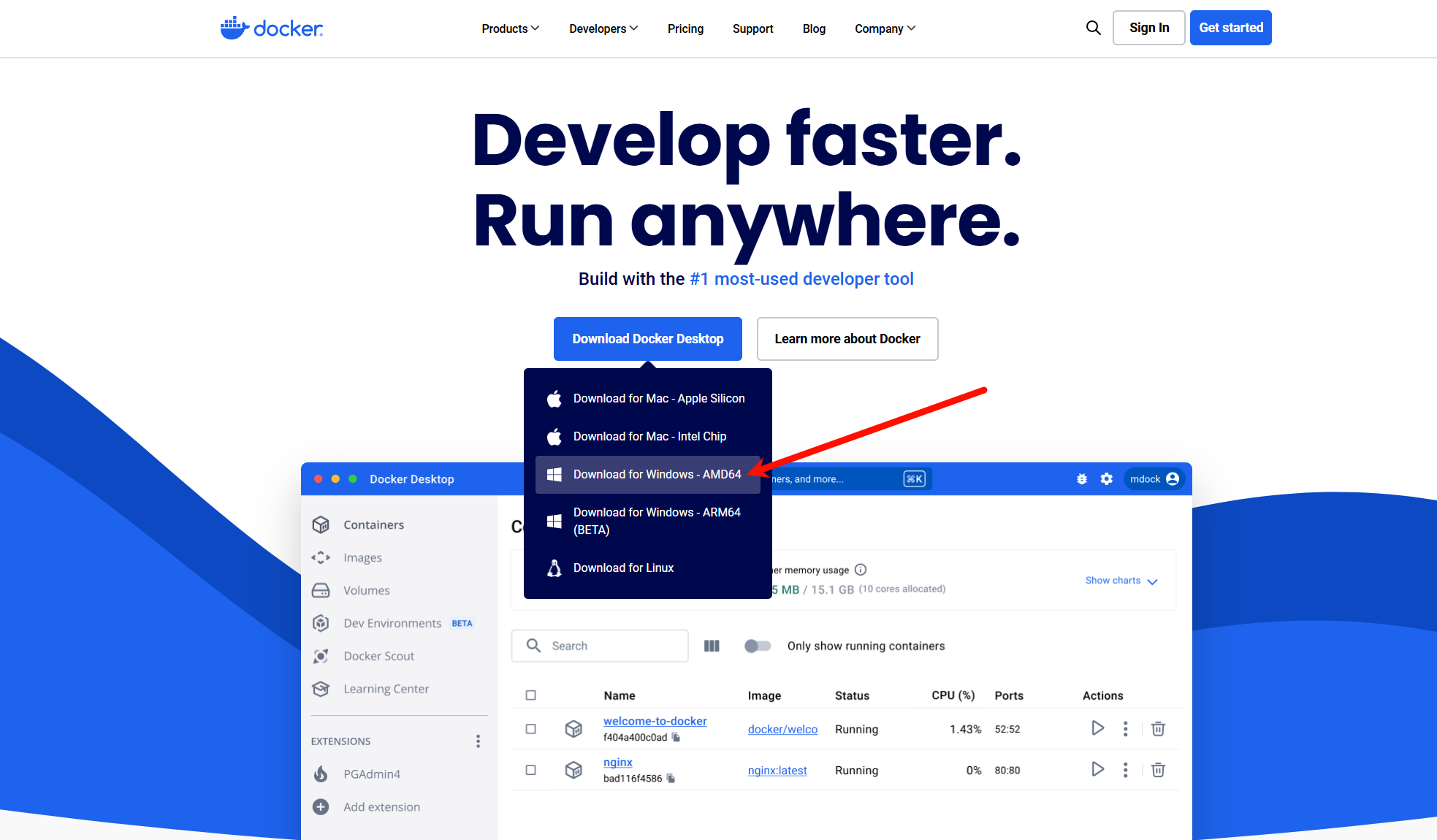Delete the nginx container trash icon
The width and height of the screenshot is (1437, 840).
pos(1158,770)
